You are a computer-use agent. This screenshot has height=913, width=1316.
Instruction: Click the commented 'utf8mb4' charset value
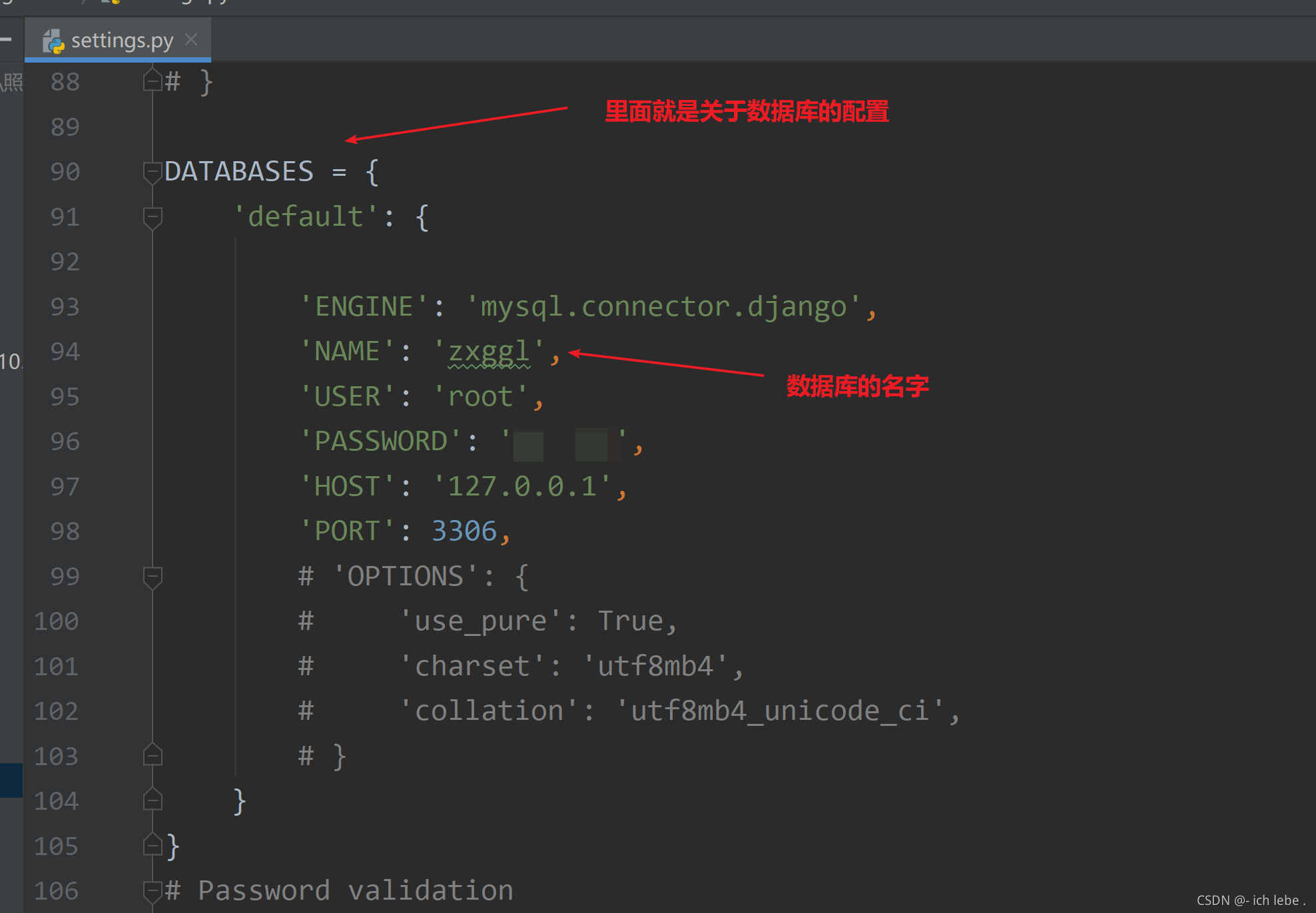click(655, 667)
